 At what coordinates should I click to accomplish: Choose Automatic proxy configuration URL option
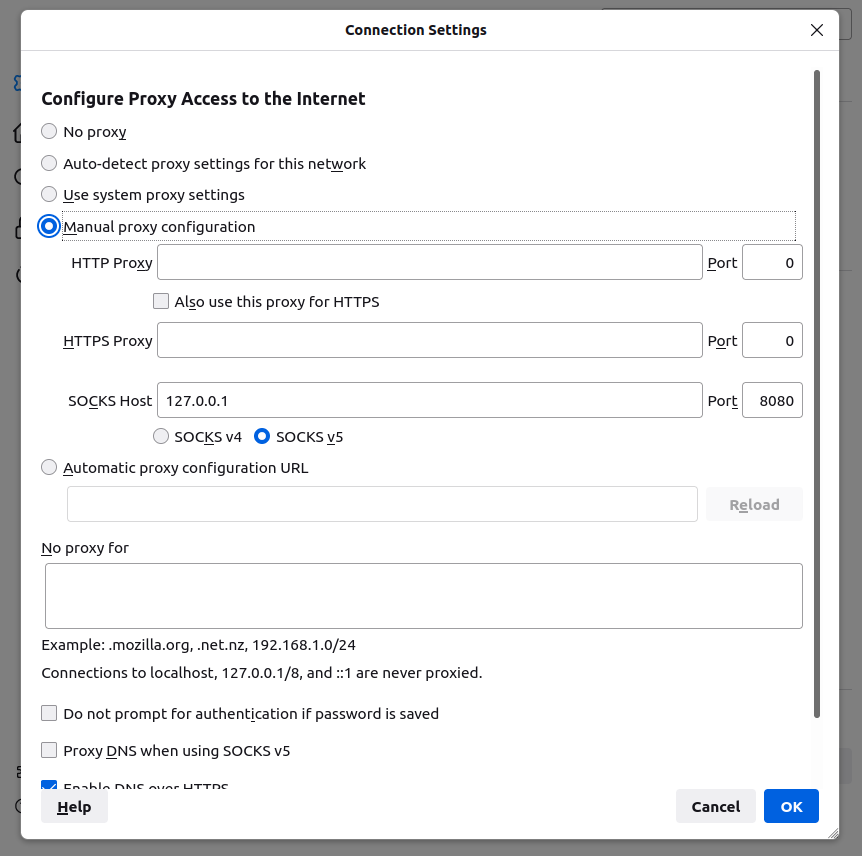click(x=49, y=467)
